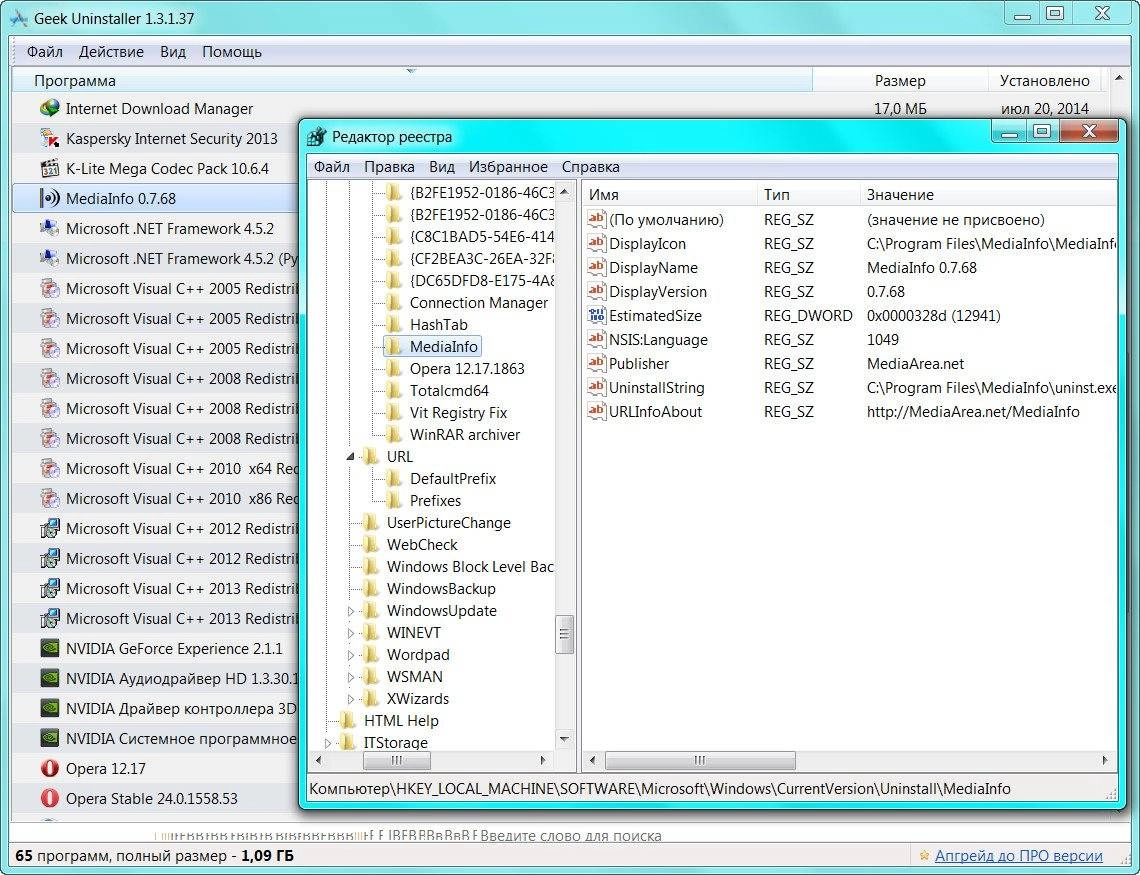Click the MediaInfo 0.7.68 program icon
Screen dimensions: 1140x875
pyautogui.click(x=49, y=198)
